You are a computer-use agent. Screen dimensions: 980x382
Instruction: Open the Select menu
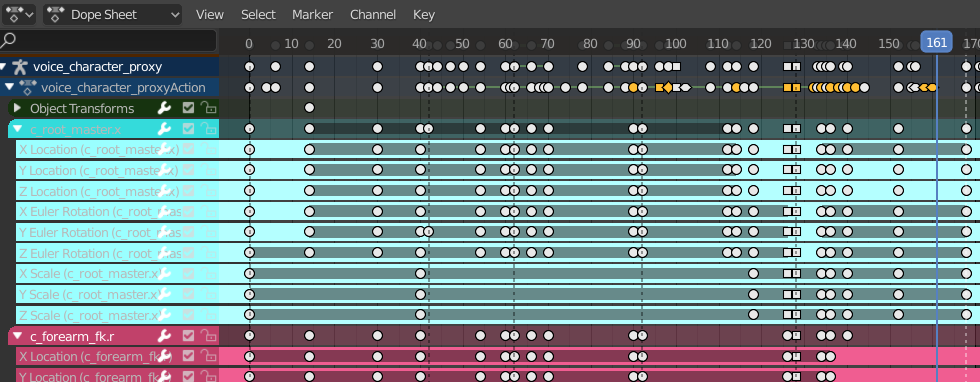pyautogui.click(x=258, y=14)
